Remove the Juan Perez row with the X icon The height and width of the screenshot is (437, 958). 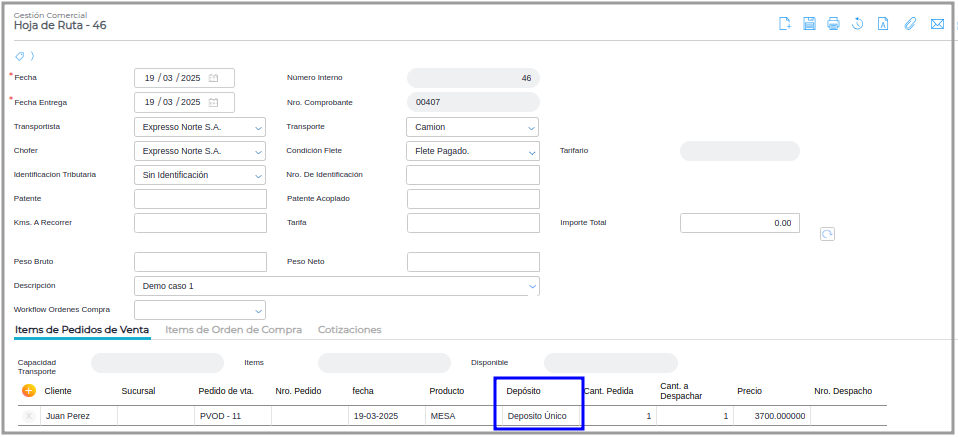(28, 416)
